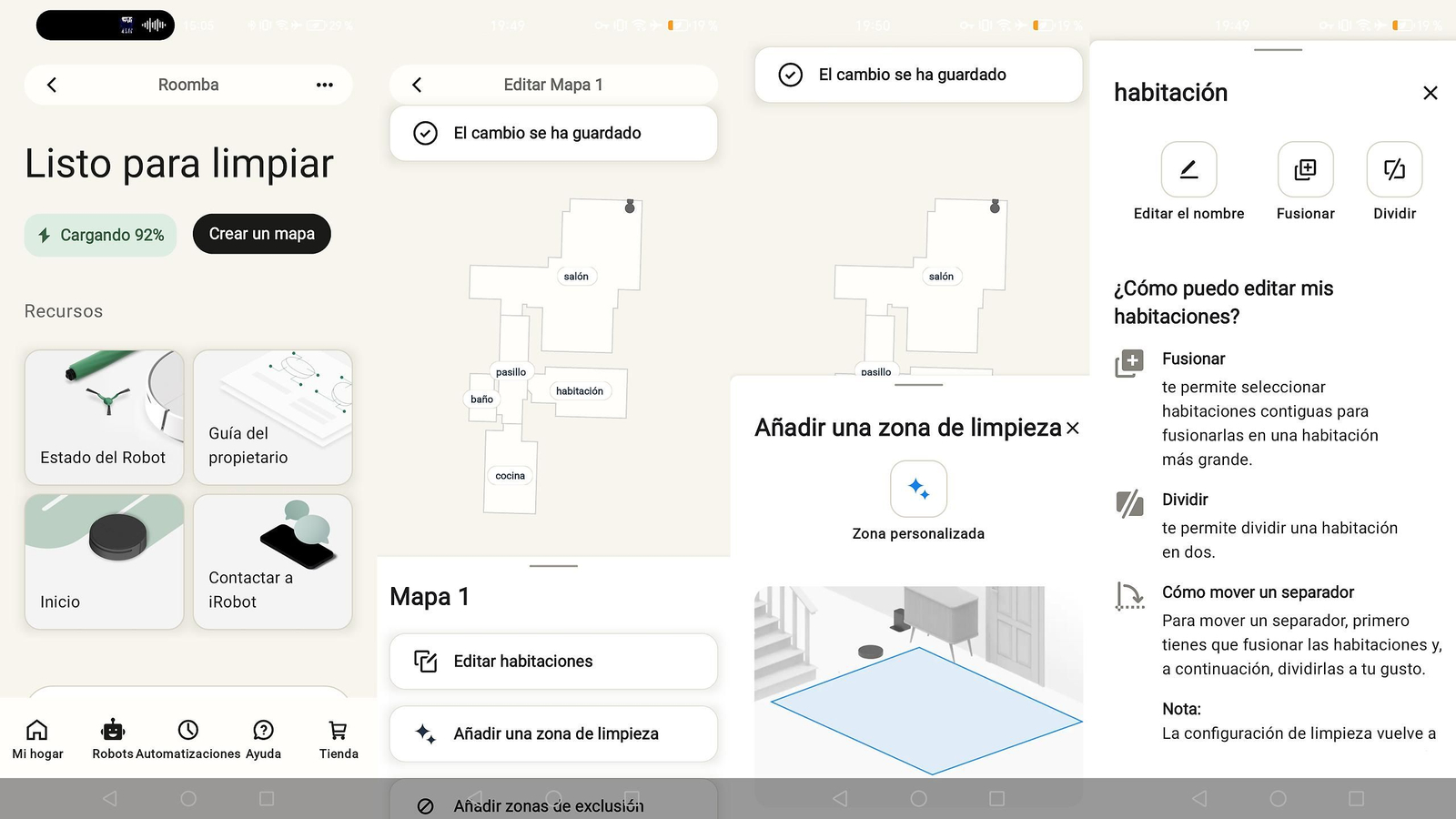Open the Inicio resource card

[105, 561]
